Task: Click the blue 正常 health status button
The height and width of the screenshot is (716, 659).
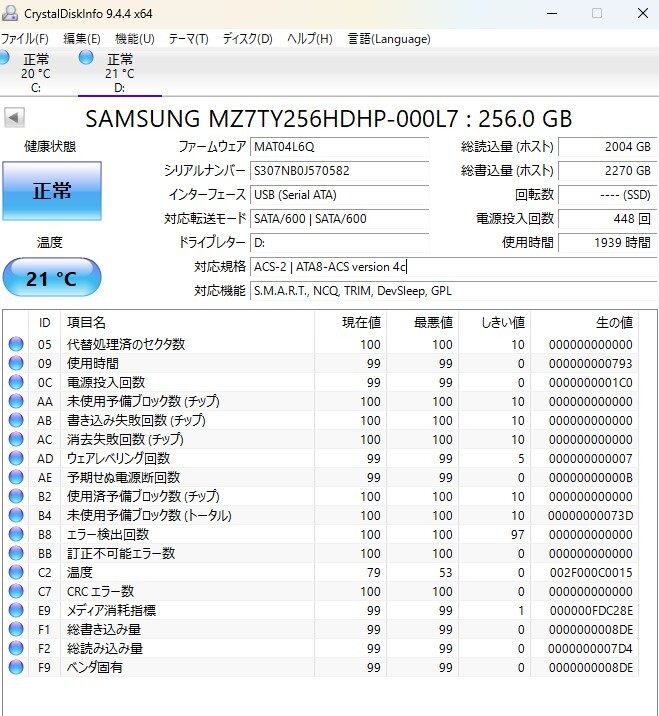Action: click(52, 191)
